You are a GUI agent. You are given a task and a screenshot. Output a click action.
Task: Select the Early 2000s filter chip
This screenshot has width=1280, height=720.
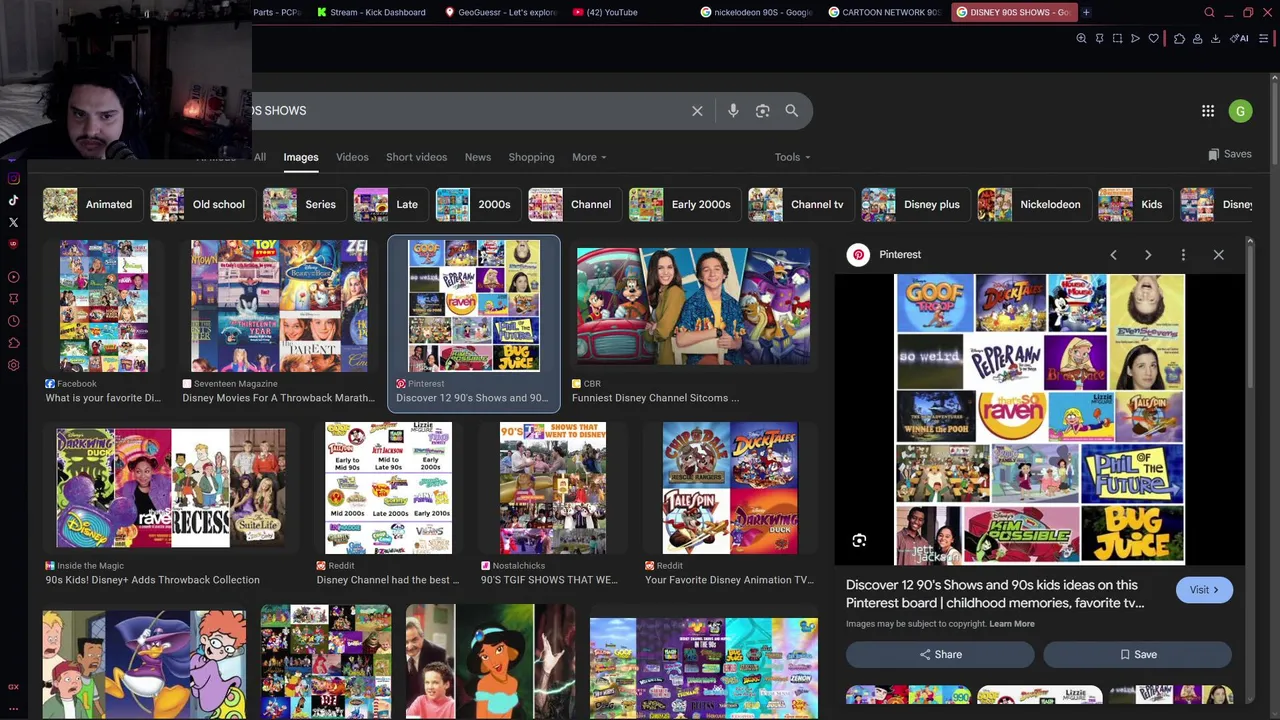683,204
